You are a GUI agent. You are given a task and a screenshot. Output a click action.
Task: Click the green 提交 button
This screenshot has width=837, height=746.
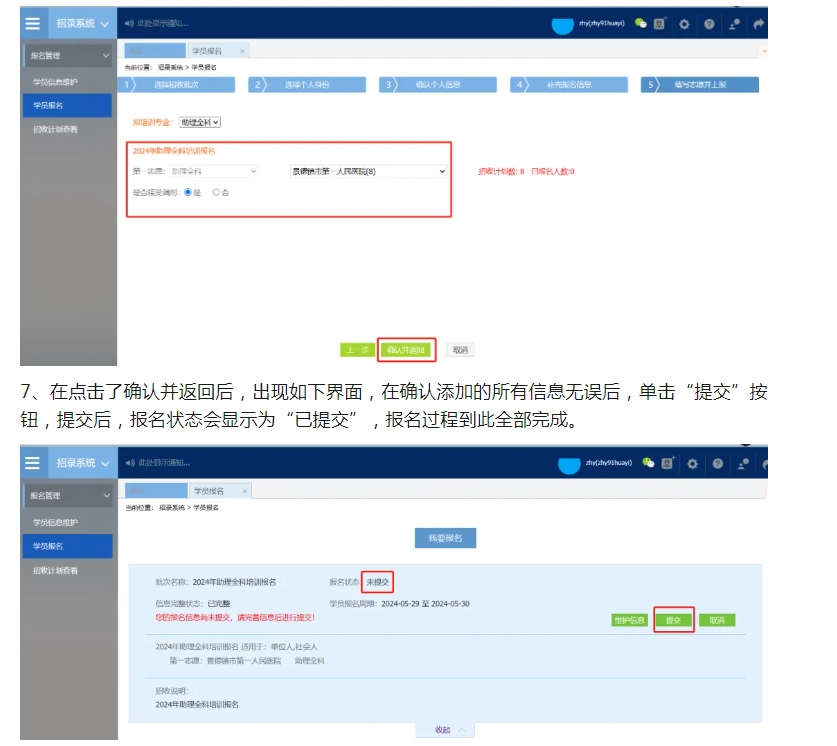pyautogui.click(x=673, y=620)
